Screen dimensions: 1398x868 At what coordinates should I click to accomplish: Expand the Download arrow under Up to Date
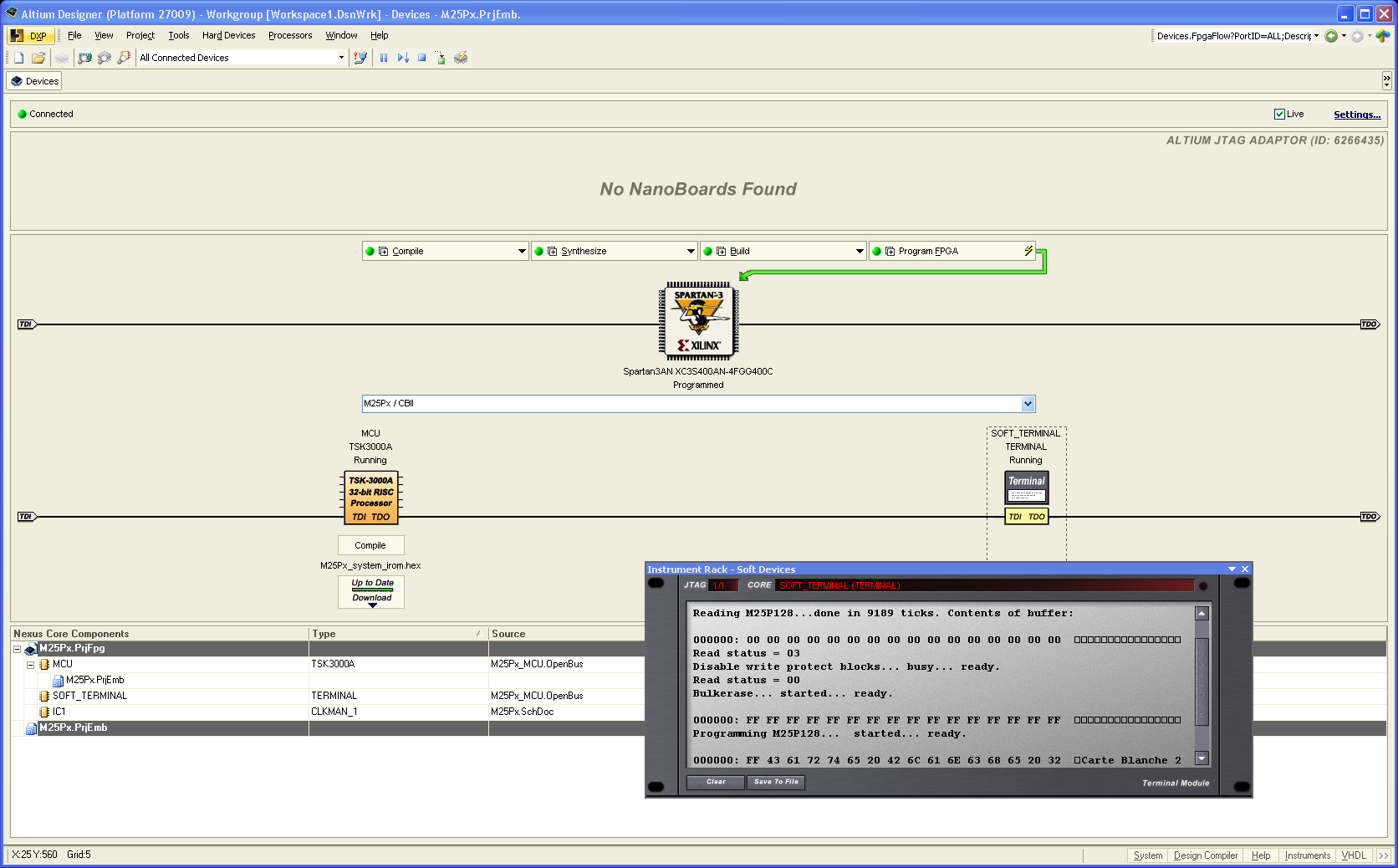(373, 605)
